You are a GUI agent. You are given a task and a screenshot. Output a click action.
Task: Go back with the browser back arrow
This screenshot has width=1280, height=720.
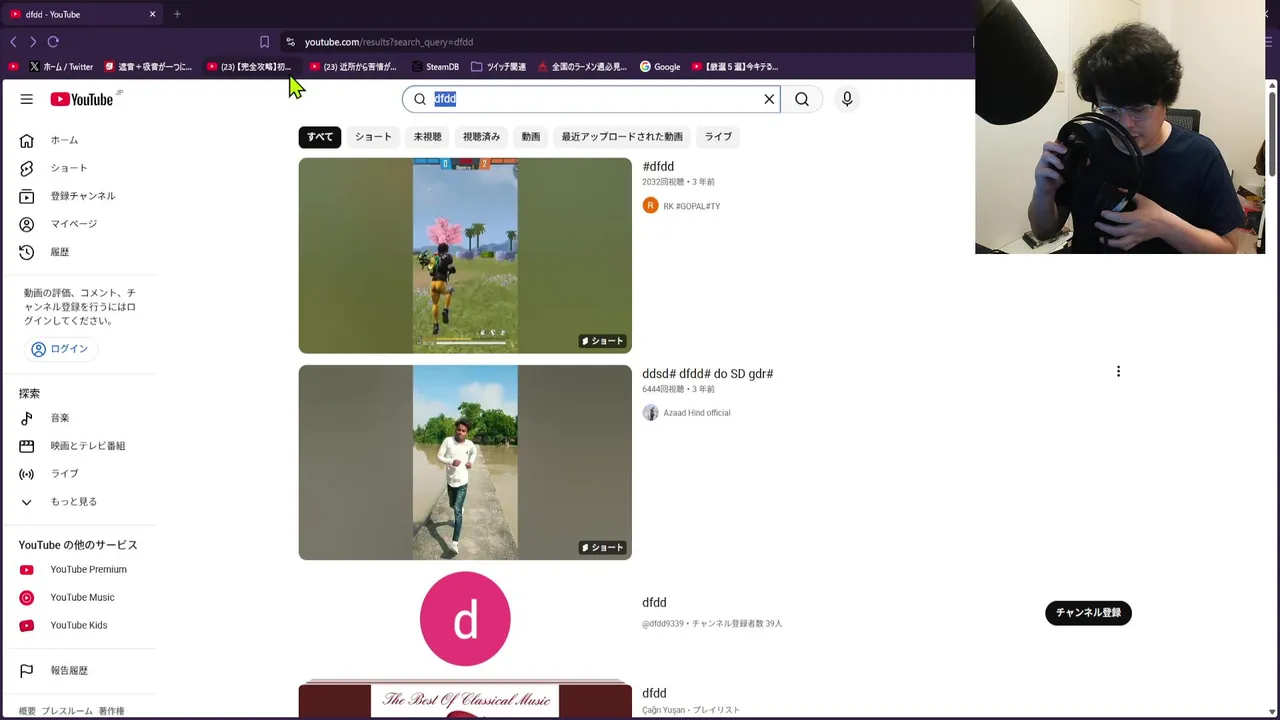point(13,42)
